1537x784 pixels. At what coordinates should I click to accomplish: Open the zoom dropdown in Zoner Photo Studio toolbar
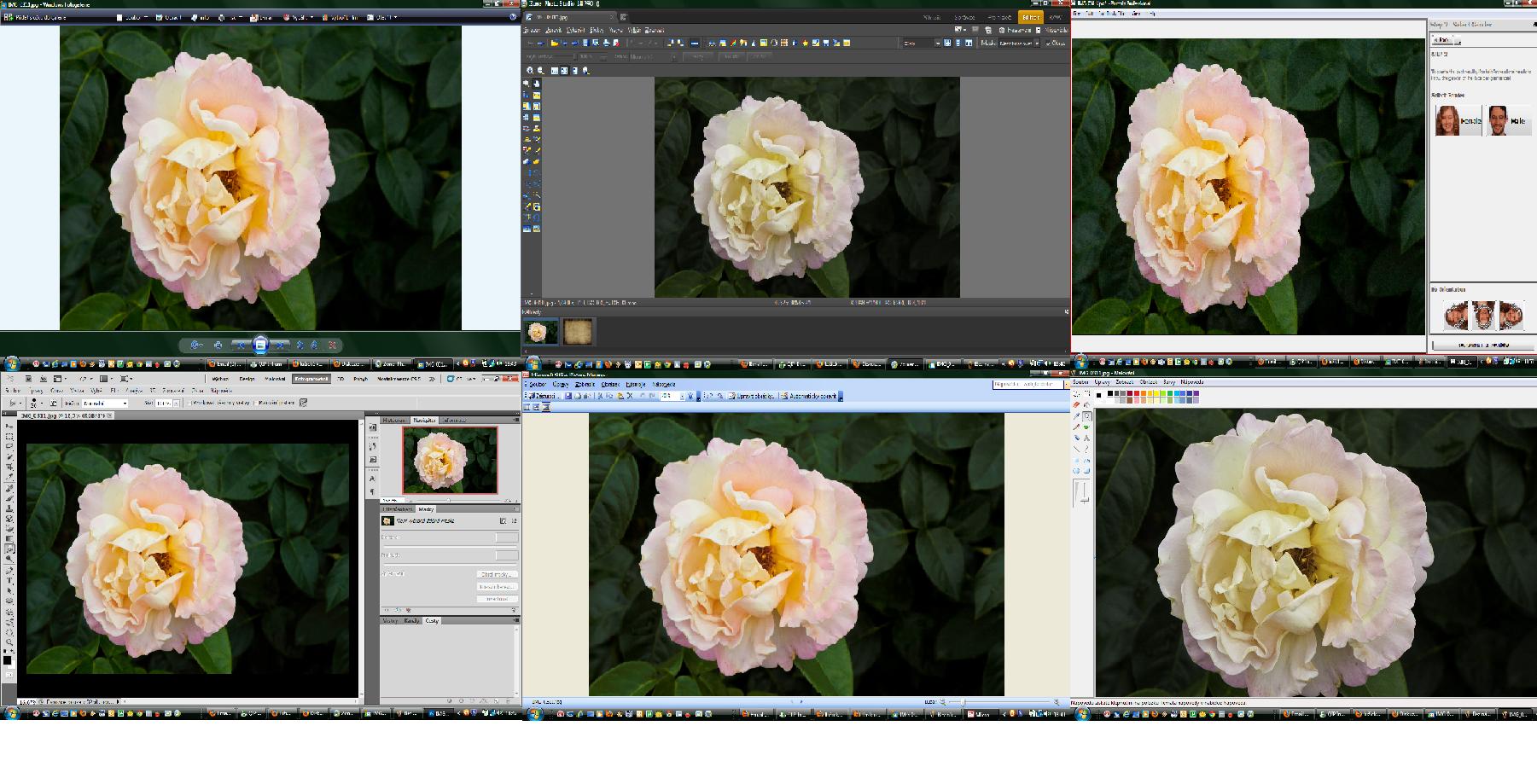936,43
